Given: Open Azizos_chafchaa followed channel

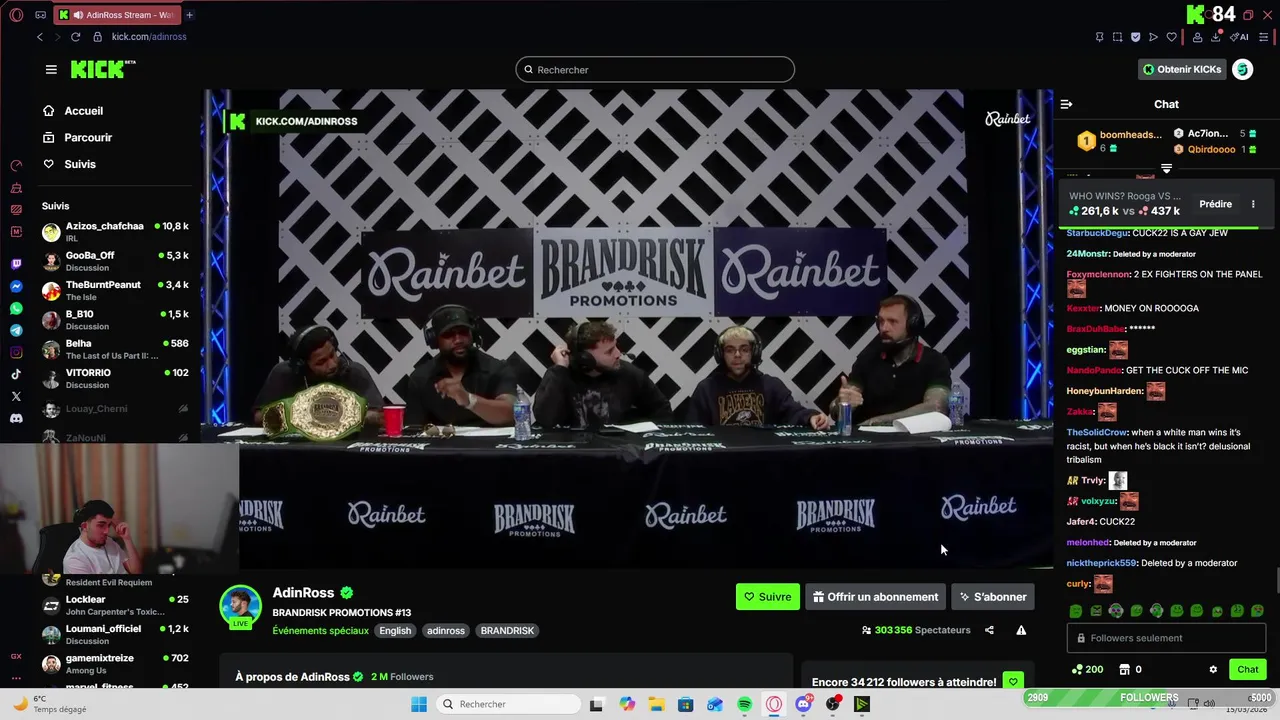Looking at the screenshot, I should pyautogui.click(x=117, y=232).
